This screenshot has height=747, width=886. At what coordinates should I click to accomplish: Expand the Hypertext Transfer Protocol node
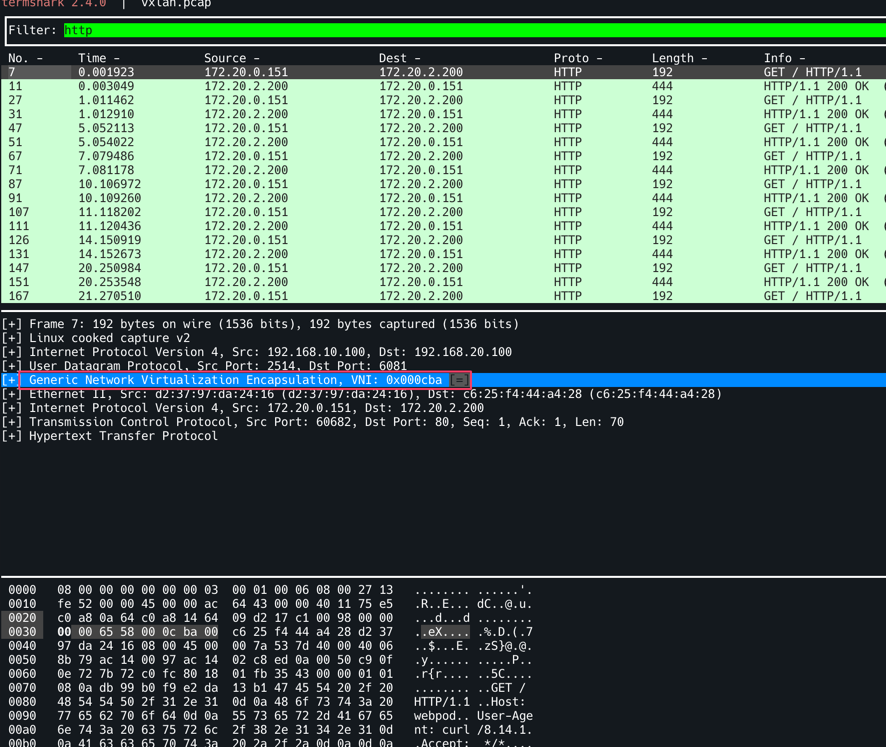coord(12,436)
